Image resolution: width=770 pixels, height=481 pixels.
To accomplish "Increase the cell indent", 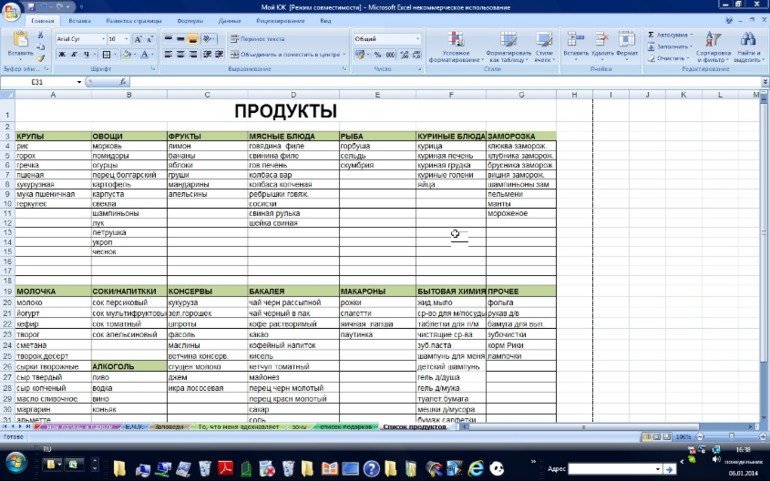I will click(x=219, y=54).
